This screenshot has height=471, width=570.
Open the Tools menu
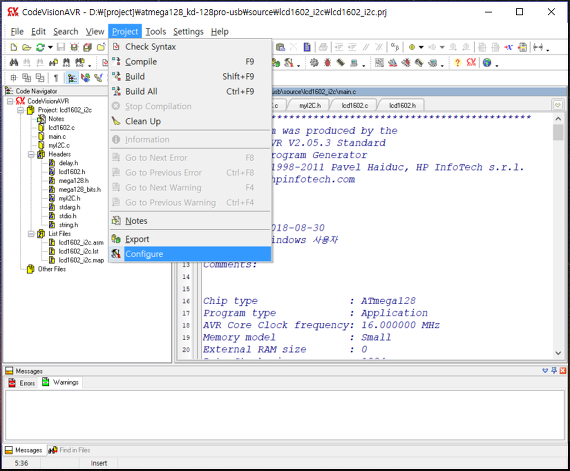(156, 32)
